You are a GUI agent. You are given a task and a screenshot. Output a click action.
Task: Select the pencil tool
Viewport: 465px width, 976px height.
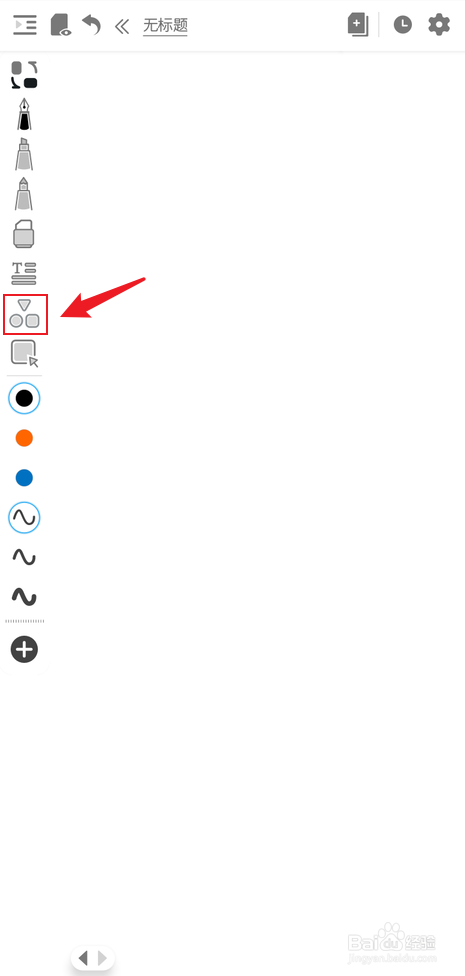(x=24, y=194)
